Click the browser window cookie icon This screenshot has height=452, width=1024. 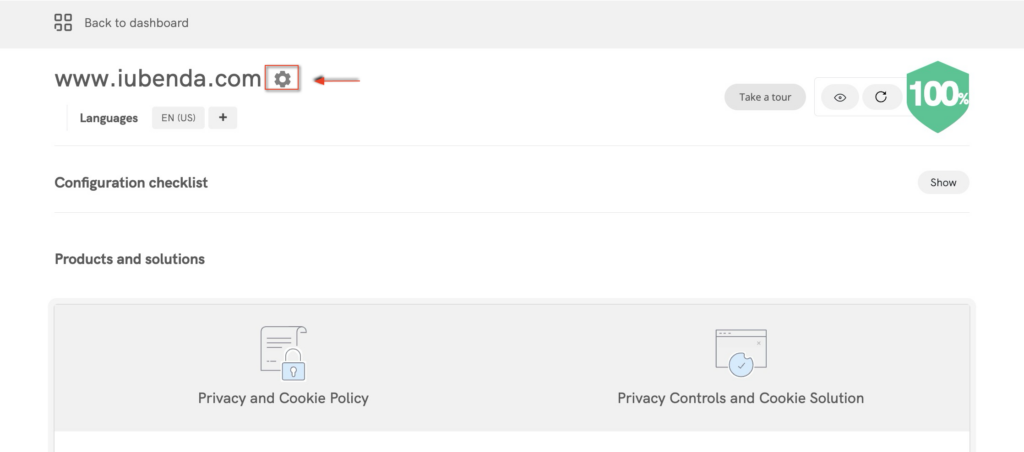point(740,352)
